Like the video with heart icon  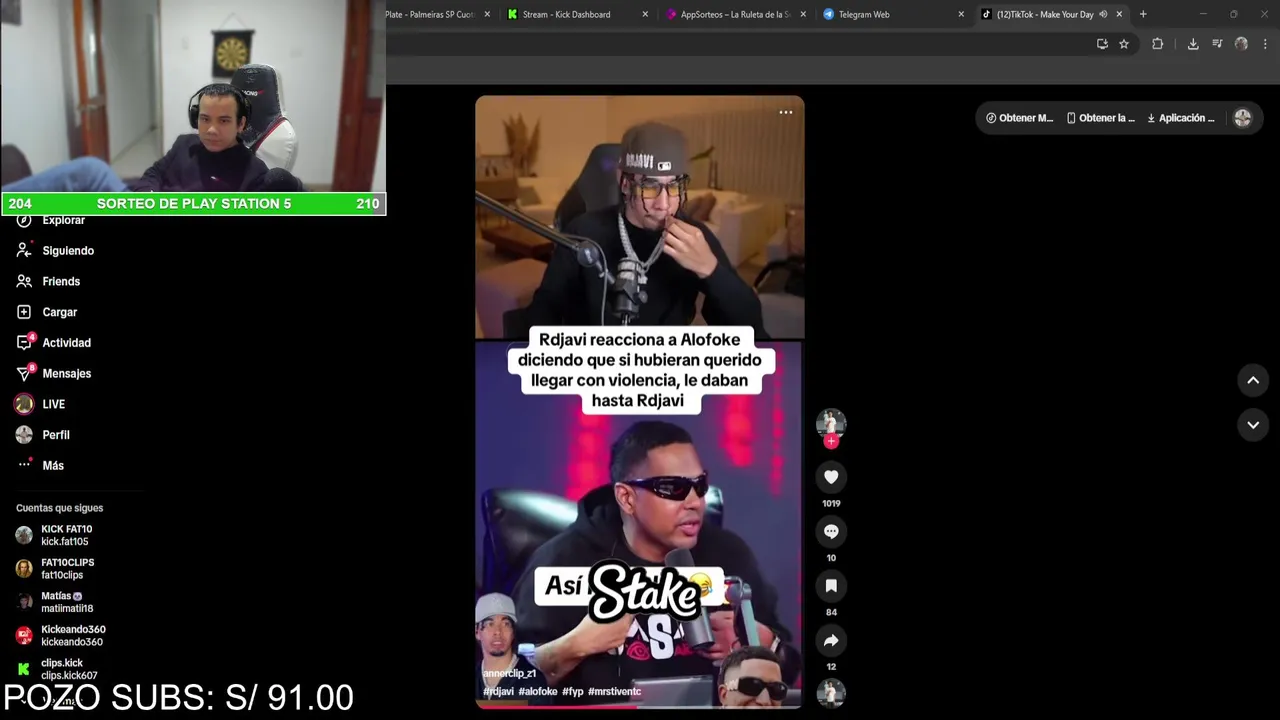pyautogui.click(x=831, y=477)
